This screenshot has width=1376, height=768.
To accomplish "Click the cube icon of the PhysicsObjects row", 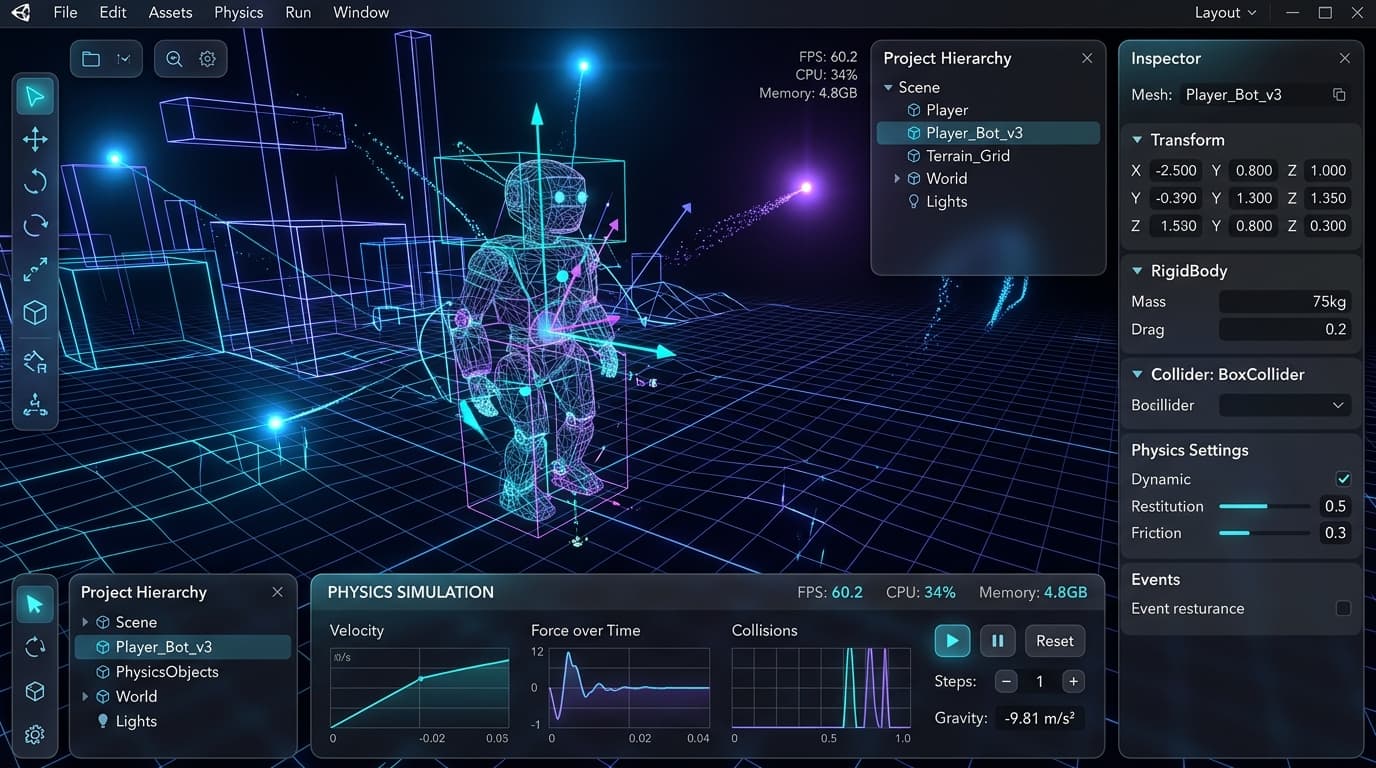I will pos(102,672).
